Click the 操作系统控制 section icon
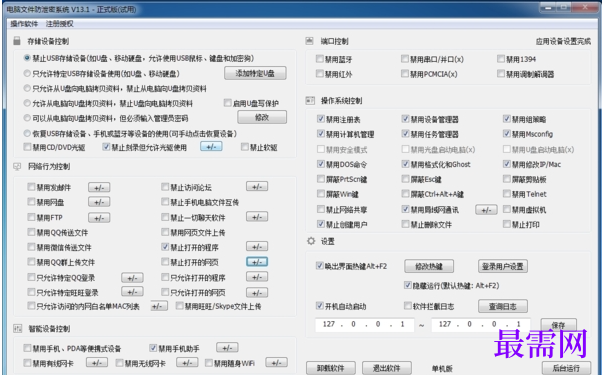606x375 pixels. (310, 101)
